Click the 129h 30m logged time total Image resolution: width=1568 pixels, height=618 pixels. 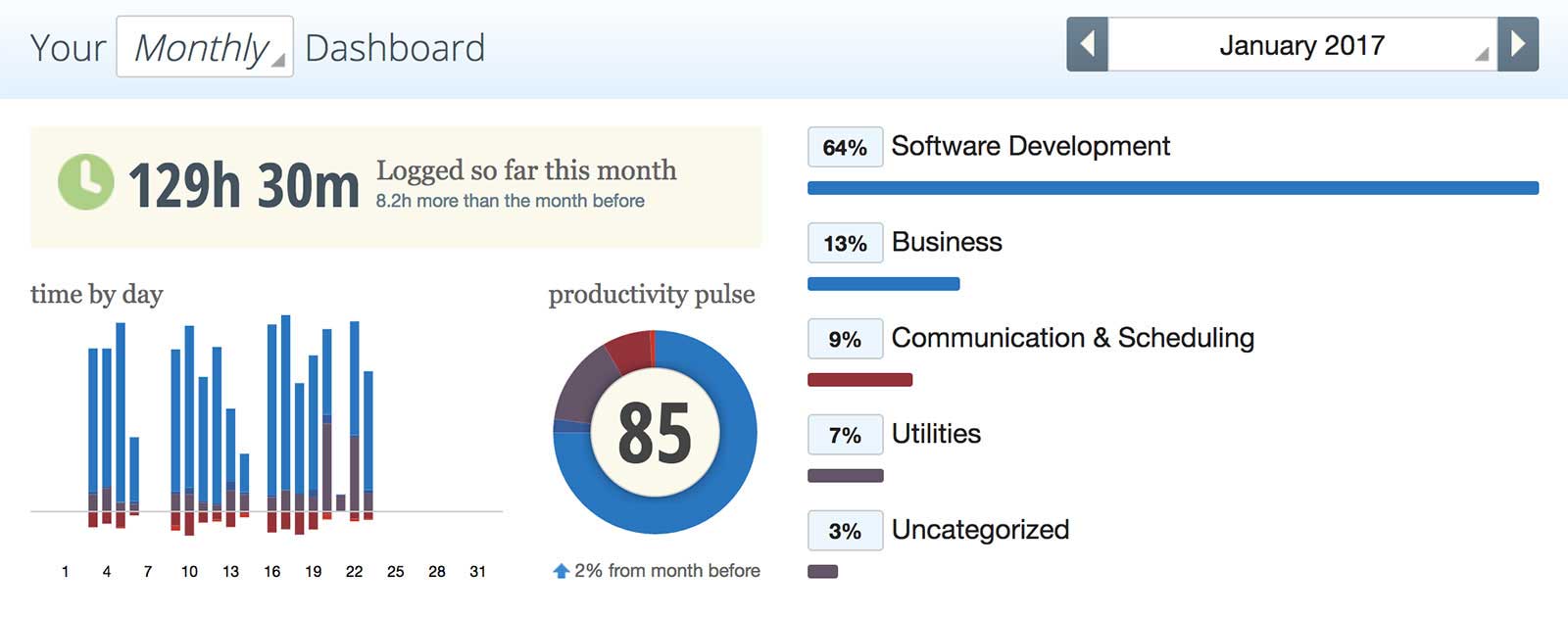(x=244, y=185)
